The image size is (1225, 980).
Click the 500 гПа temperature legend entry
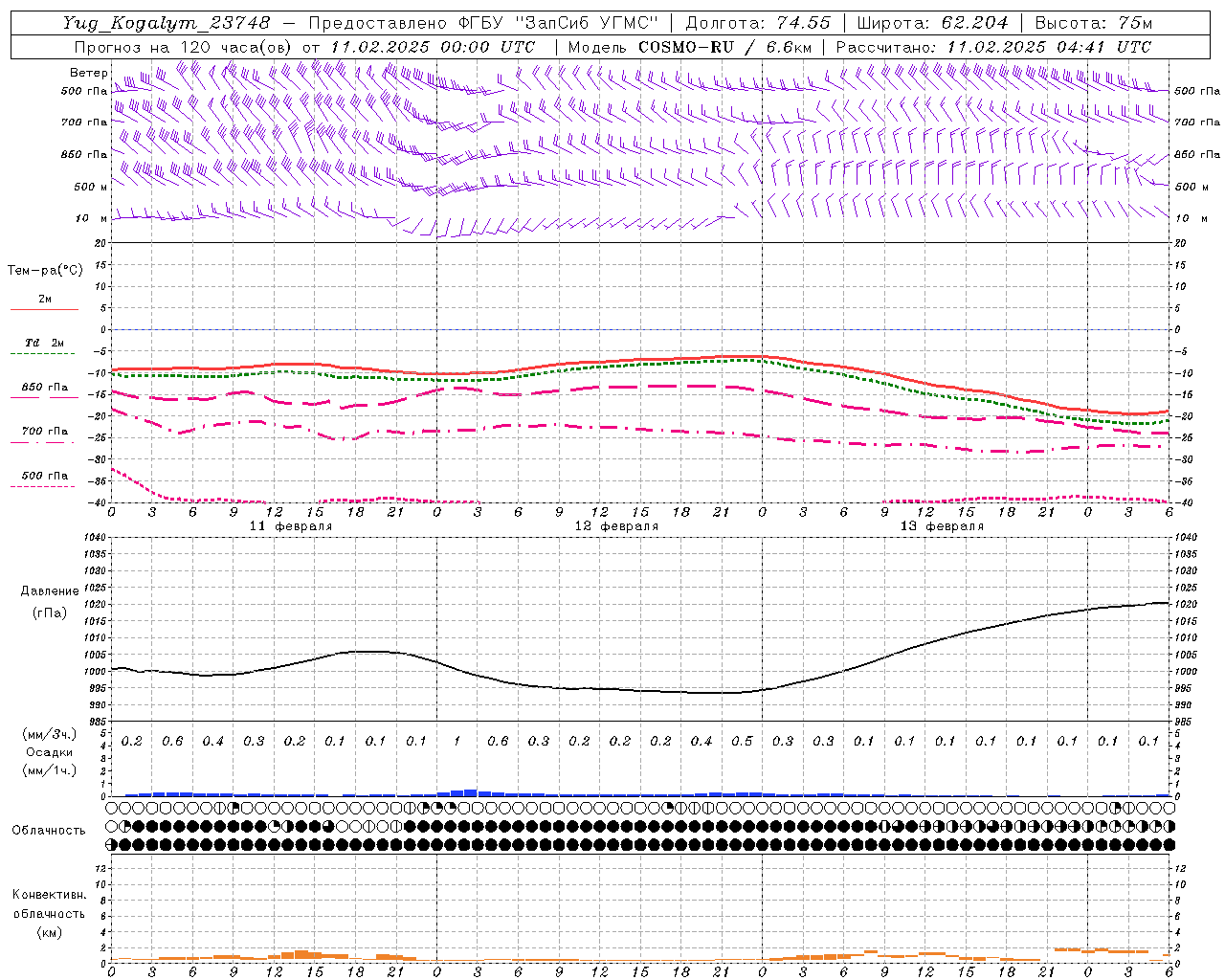[x=44, y=479]
